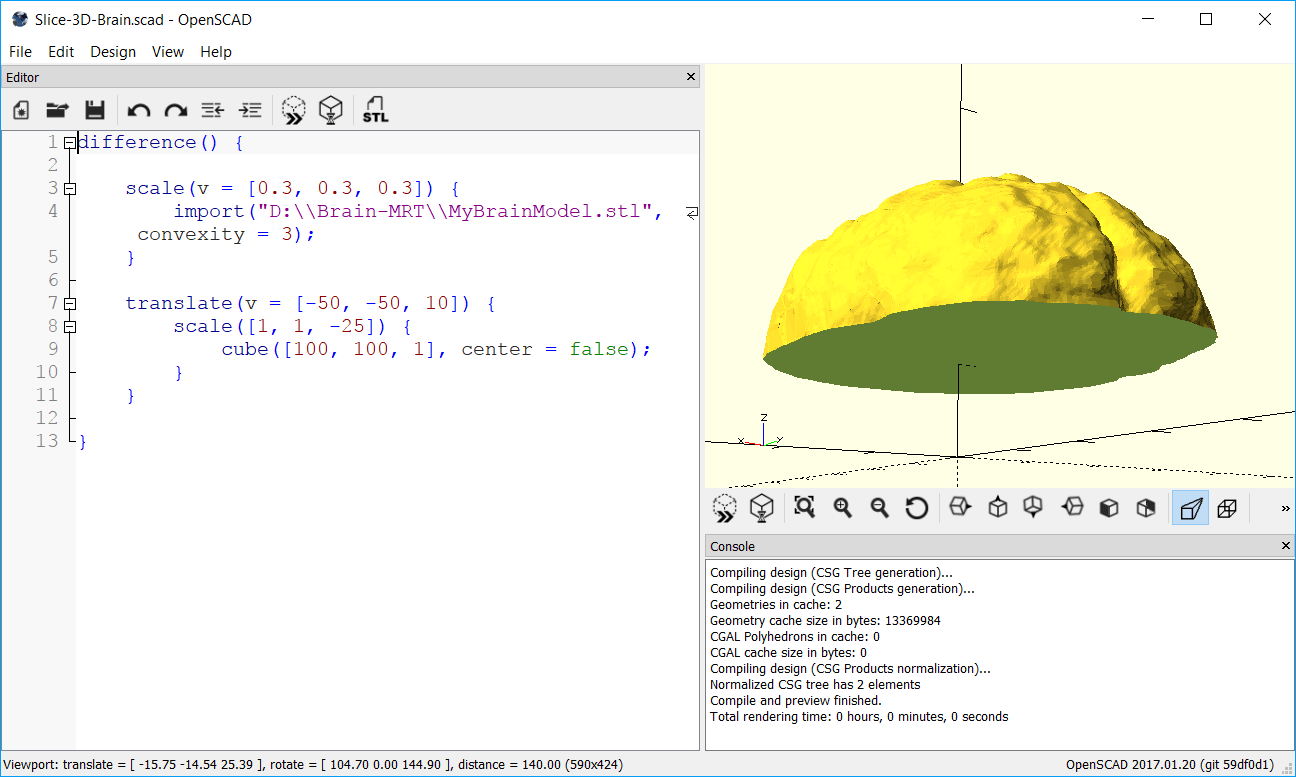This screenshot has height=777, width=1296.
Task: Redo the edit in the editor toolbar
Action: (176, 111)
